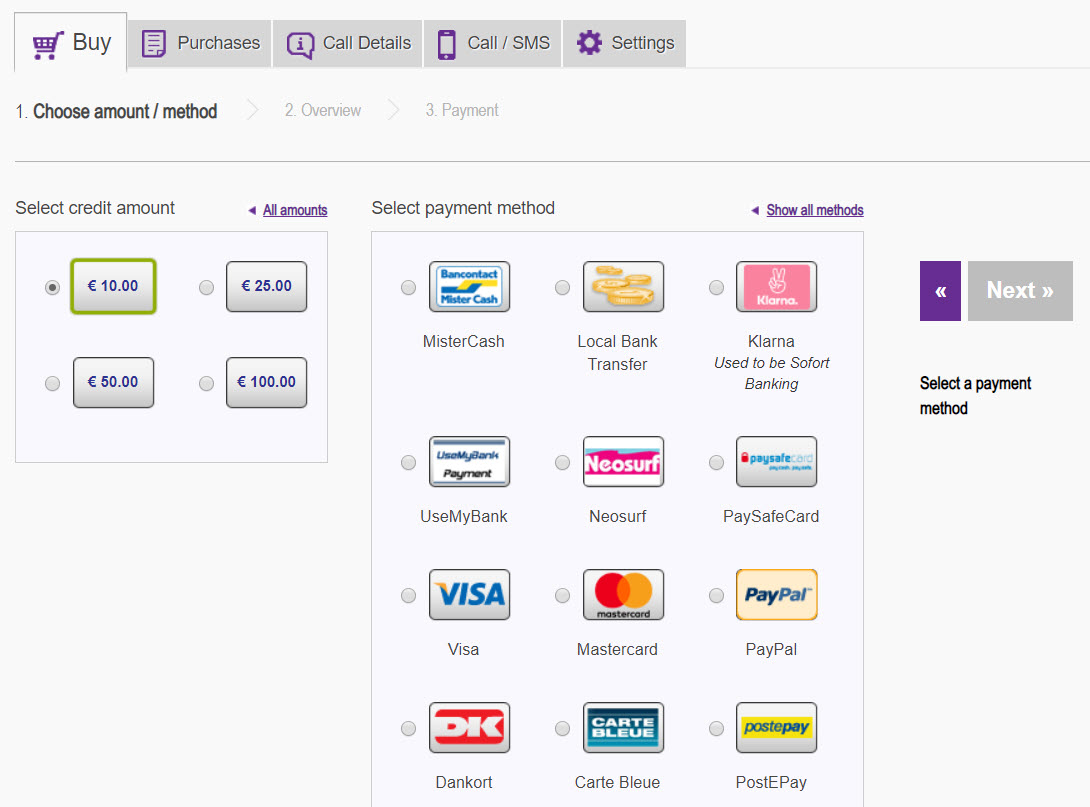Pick the Neosurf payment icon
This screenshot has width=1090, height=807.
tap(623, 462)
